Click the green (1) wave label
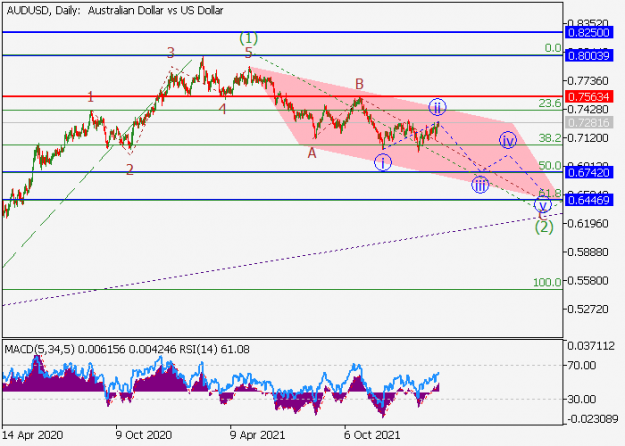This screenshot has height=446, width=625. 248,38
